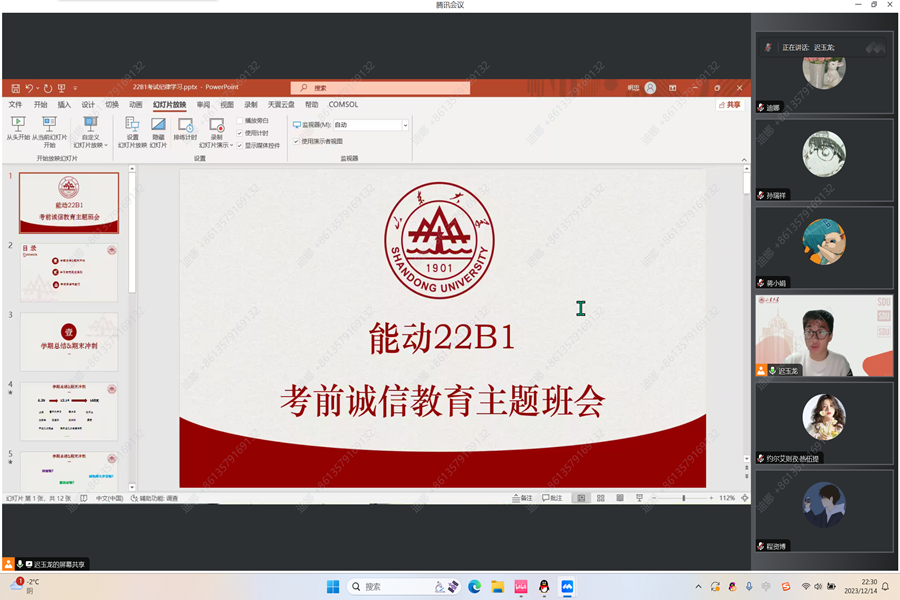Select slide 2 目录 thumbnail
The image size is (900, 600).
point(69,273)
